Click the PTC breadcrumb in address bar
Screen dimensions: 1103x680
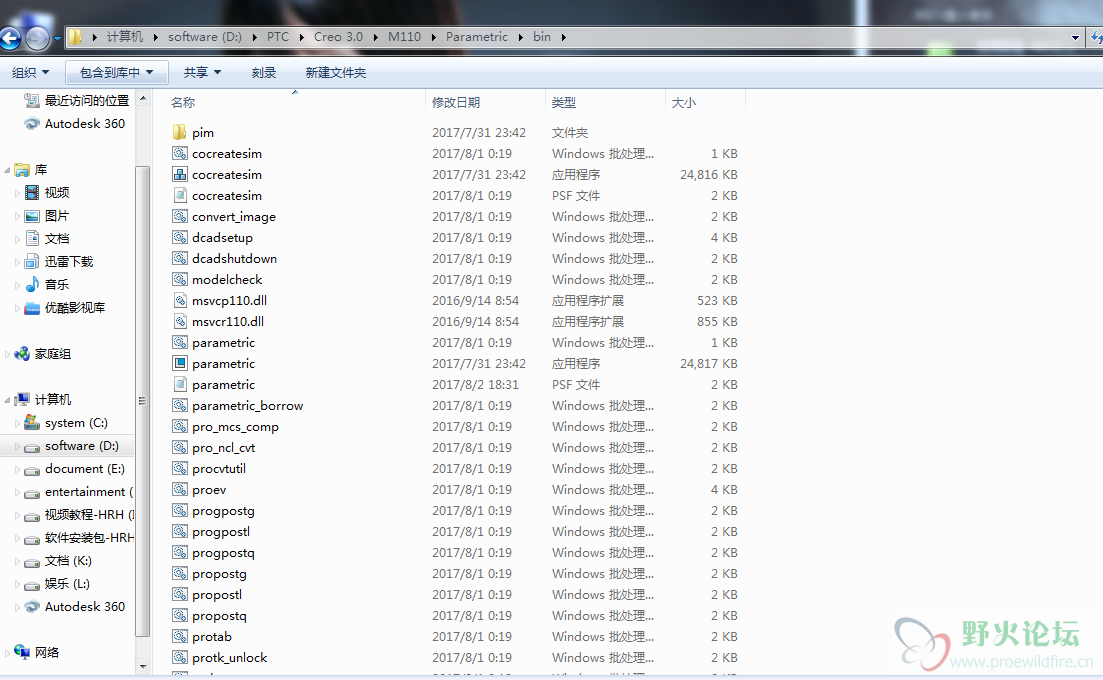click(278, 37)
